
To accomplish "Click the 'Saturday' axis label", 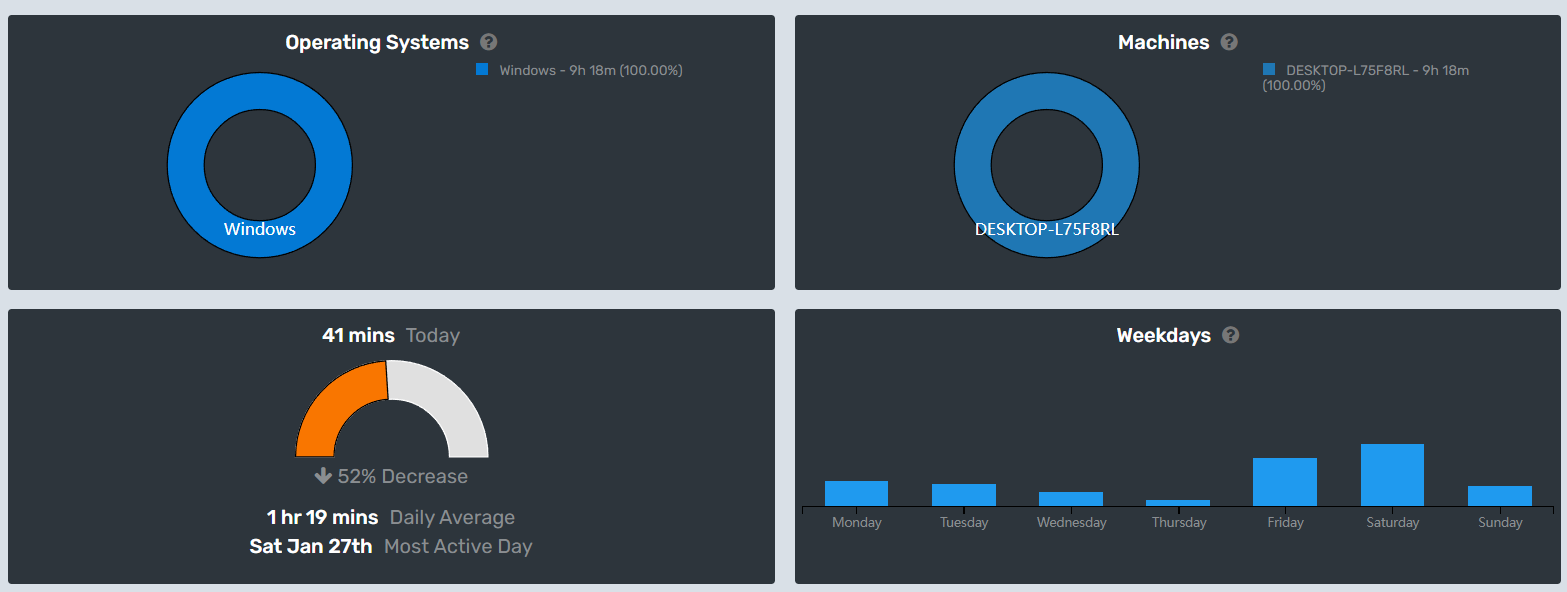I will (1393, 522).
